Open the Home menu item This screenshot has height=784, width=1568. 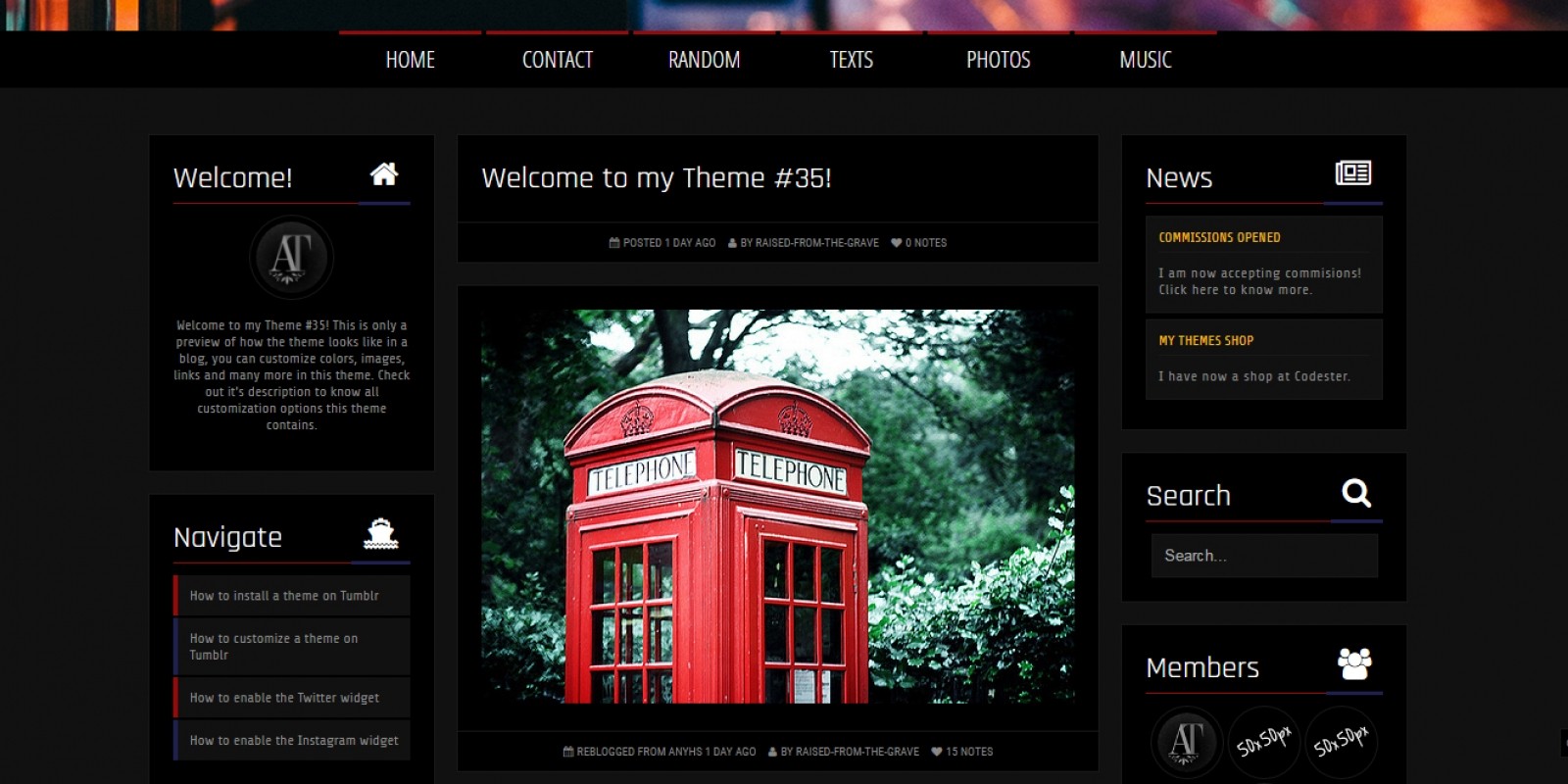411,60
